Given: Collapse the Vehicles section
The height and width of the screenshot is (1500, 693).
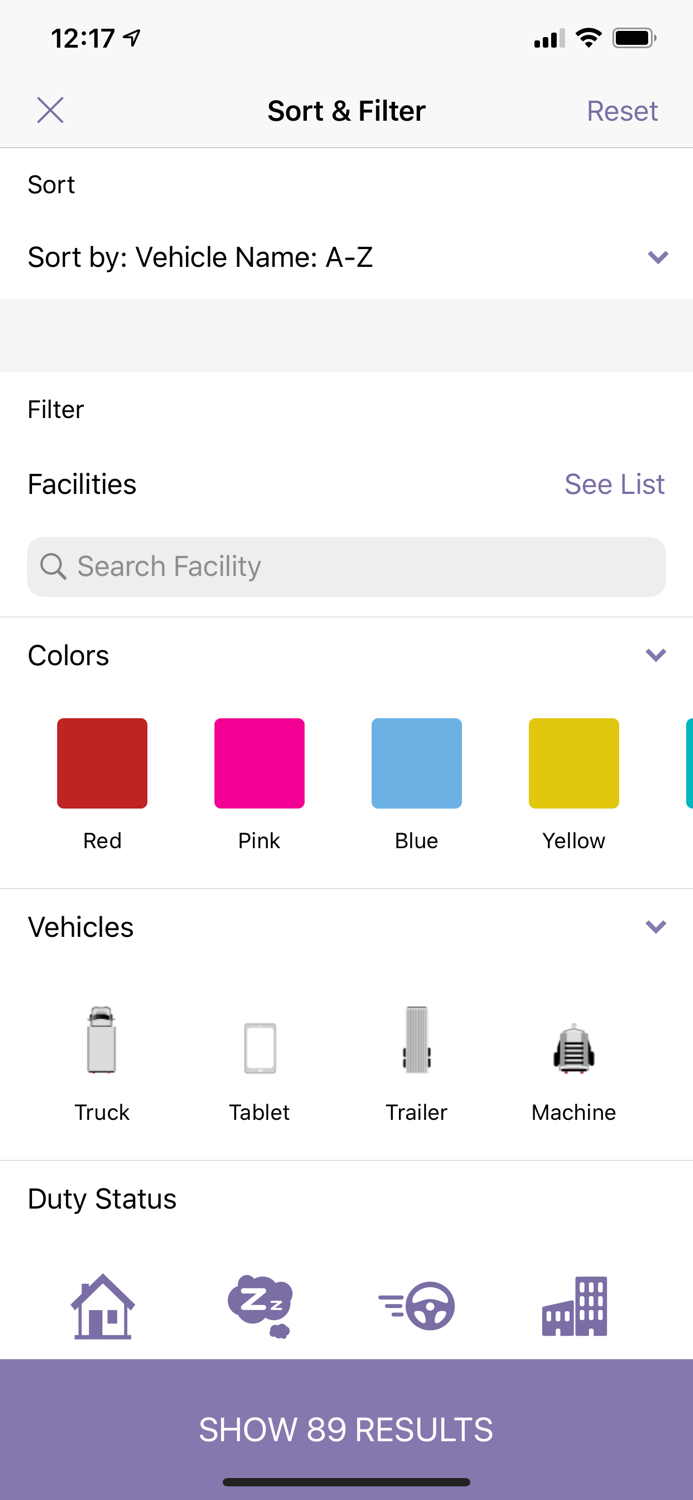Looking at the screenshot, I should 656,926.
